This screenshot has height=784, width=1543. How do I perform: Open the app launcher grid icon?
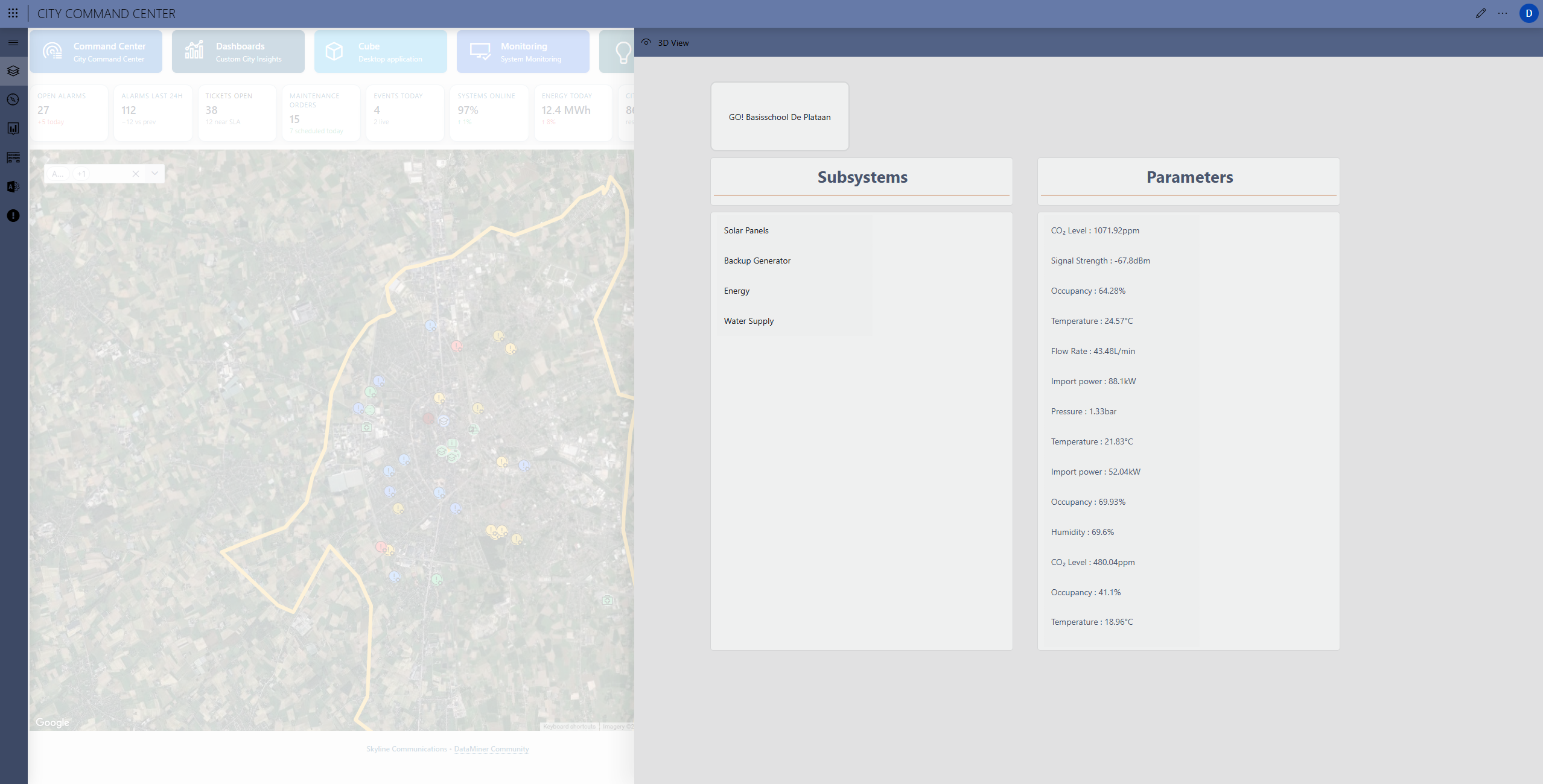click(x=13, y=13)
